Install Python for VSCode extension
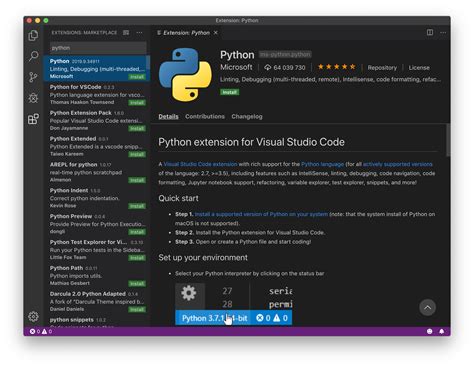 [137, 103]
